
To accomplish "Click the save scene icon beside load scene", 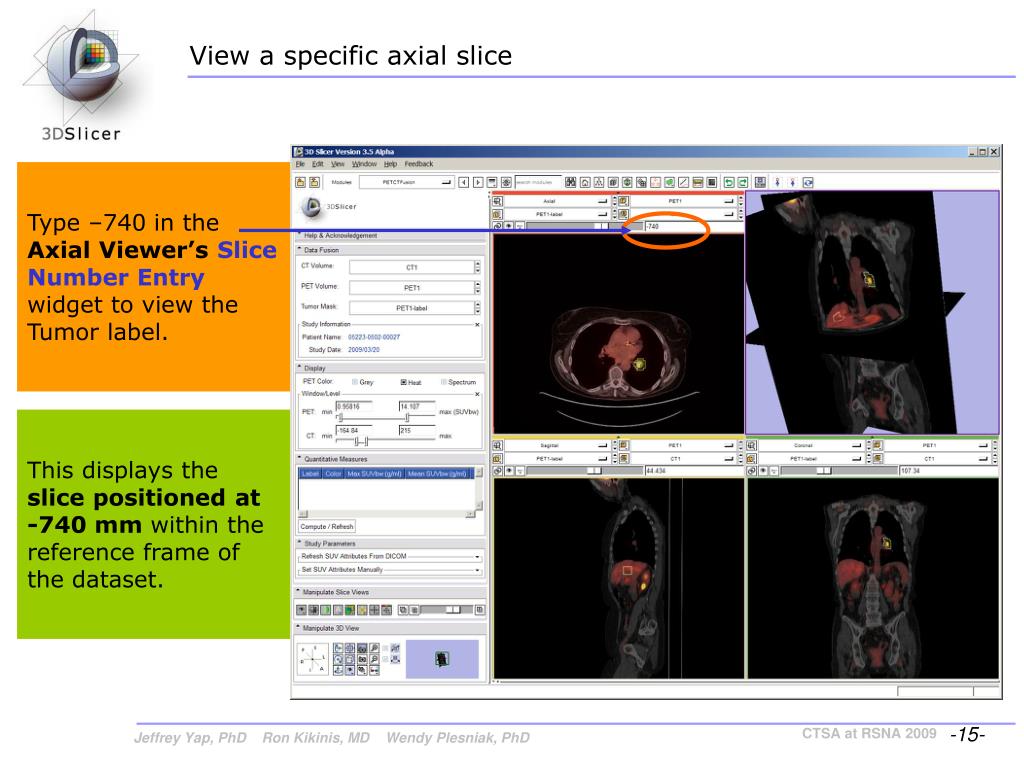I will pyautogui.click(x=314, y=182).
